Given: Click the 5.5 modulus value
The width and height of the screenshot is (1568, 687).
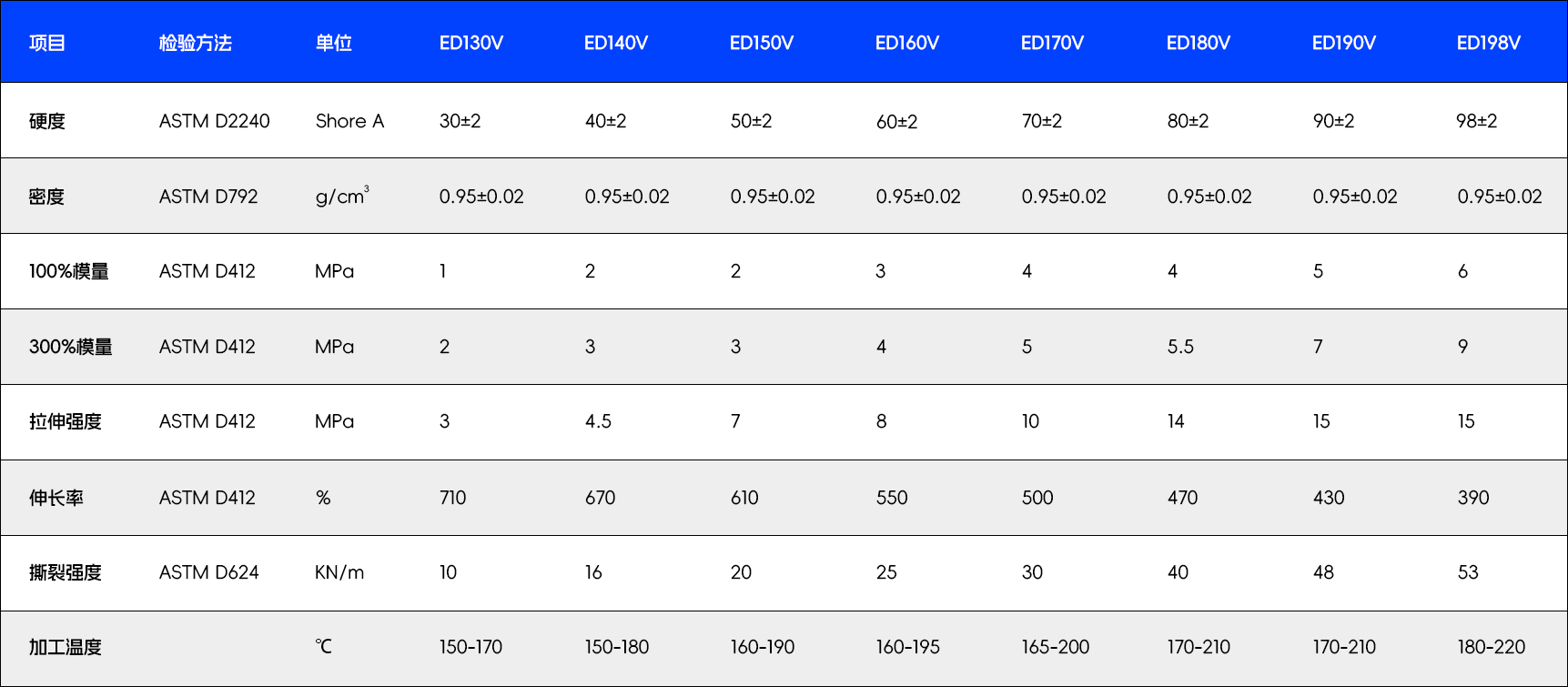Looking at the screenshot, I should pyautogui.click(x=1180, y=347).
